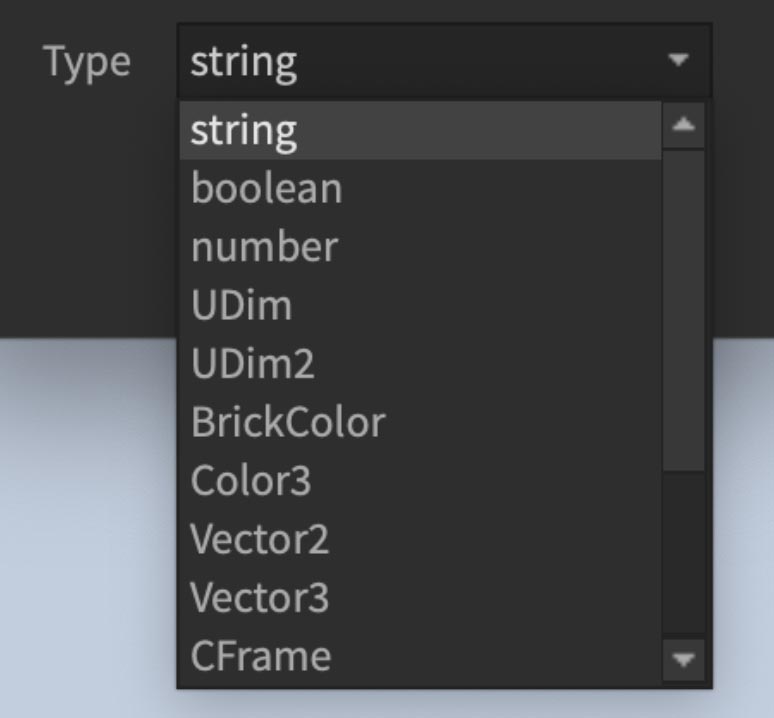Click the list scrollbar thumb

coord(684,311)
